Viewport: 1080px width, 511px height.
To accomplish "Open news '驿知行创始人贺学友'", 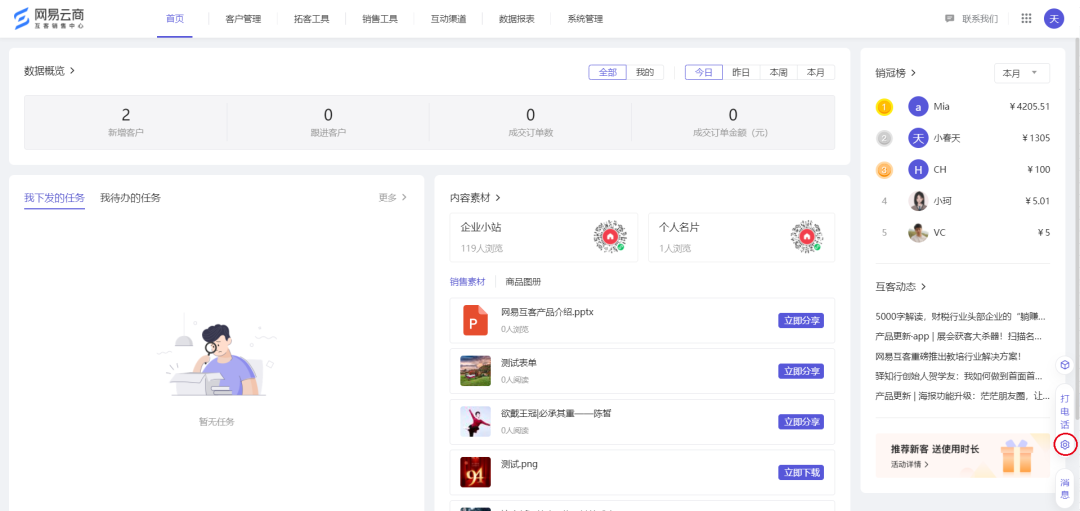I will click(x=961, y=376).
